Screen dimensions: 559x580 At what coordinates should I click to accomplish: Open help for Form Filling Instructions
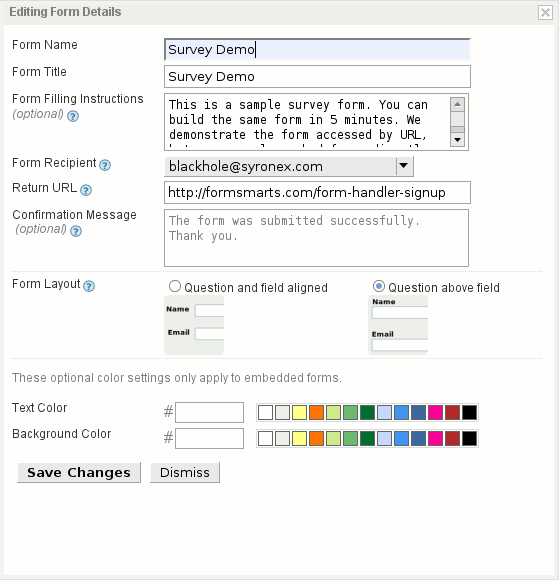click(73, 116)
